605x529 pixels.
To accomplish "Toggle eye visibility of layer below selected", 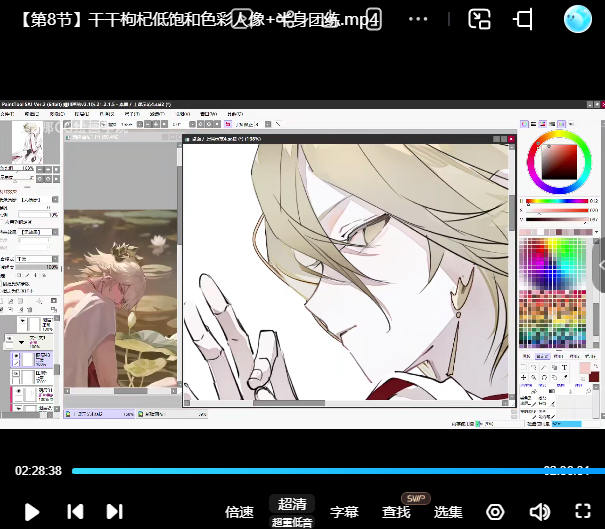I will click(x=16, y=374).
